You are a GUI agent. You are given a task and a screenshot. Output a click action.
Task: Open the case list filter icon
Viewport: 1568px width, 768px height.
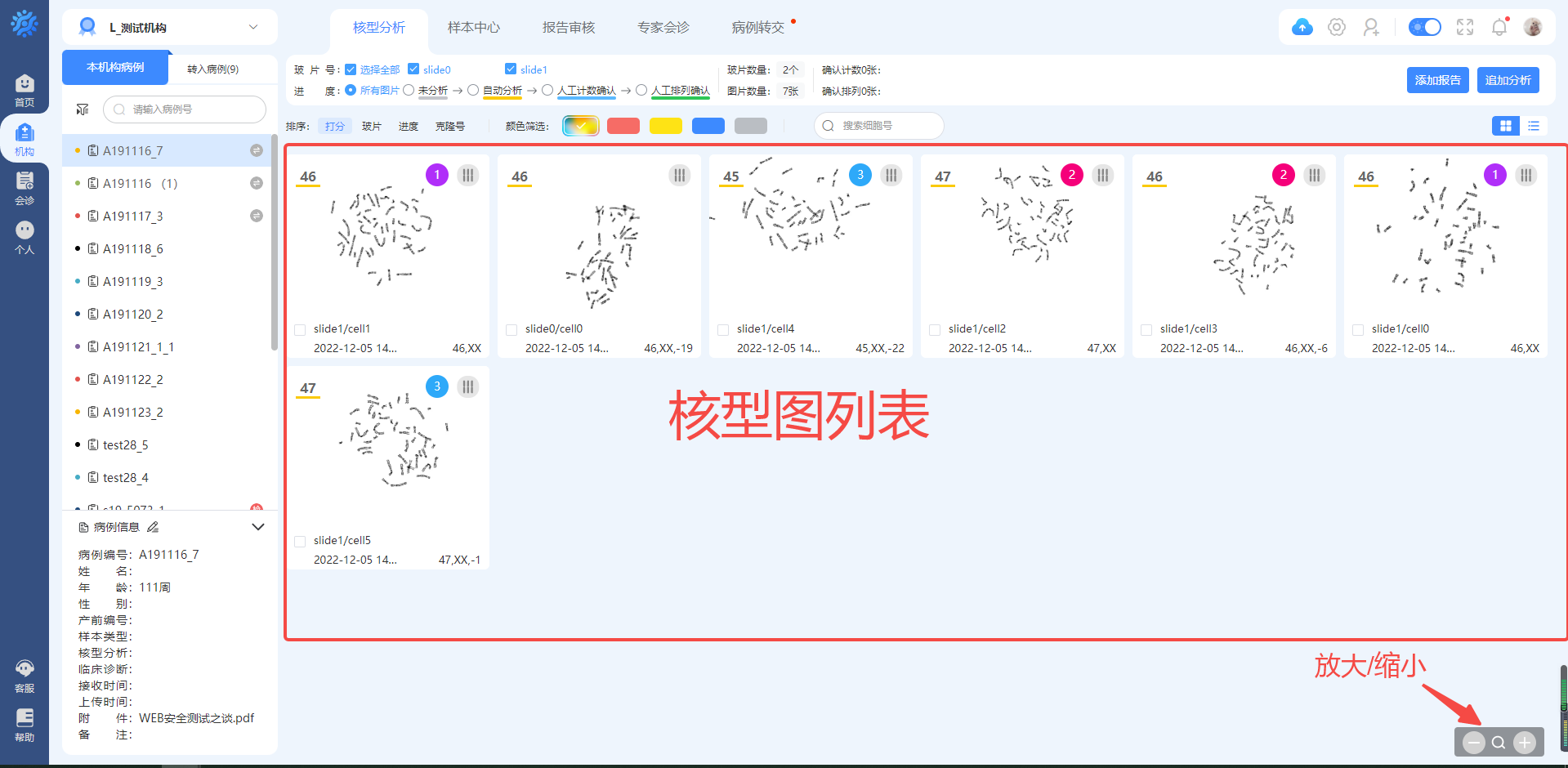(83, 109)
